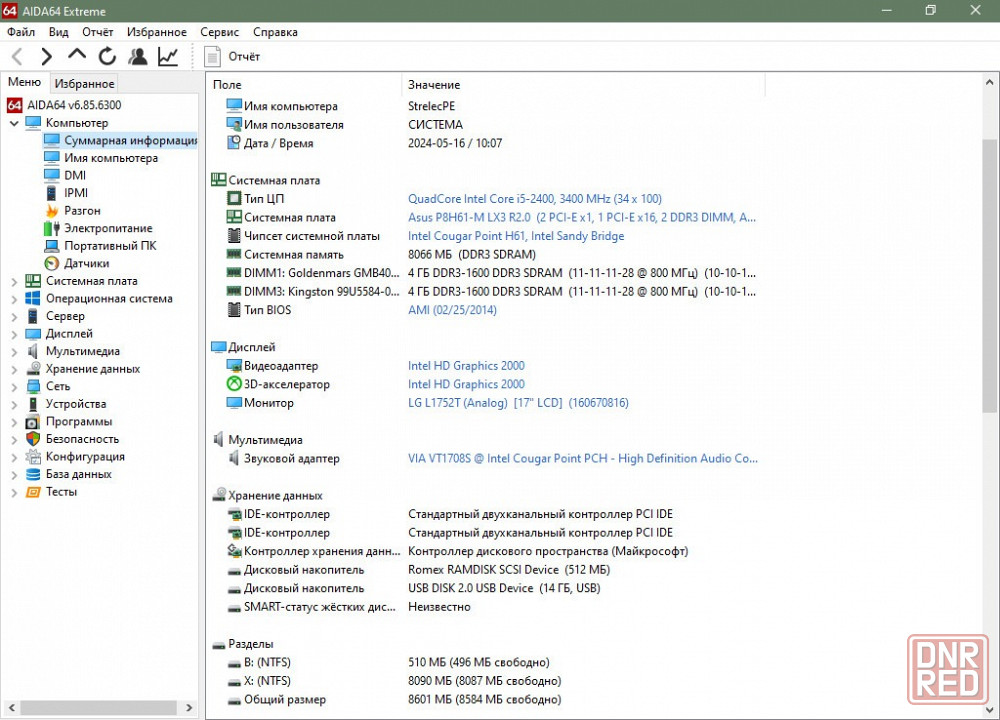The image size is (1000, 720).
Task: Click the tree pane scroll right arrow
Action: tap(189, 708)
